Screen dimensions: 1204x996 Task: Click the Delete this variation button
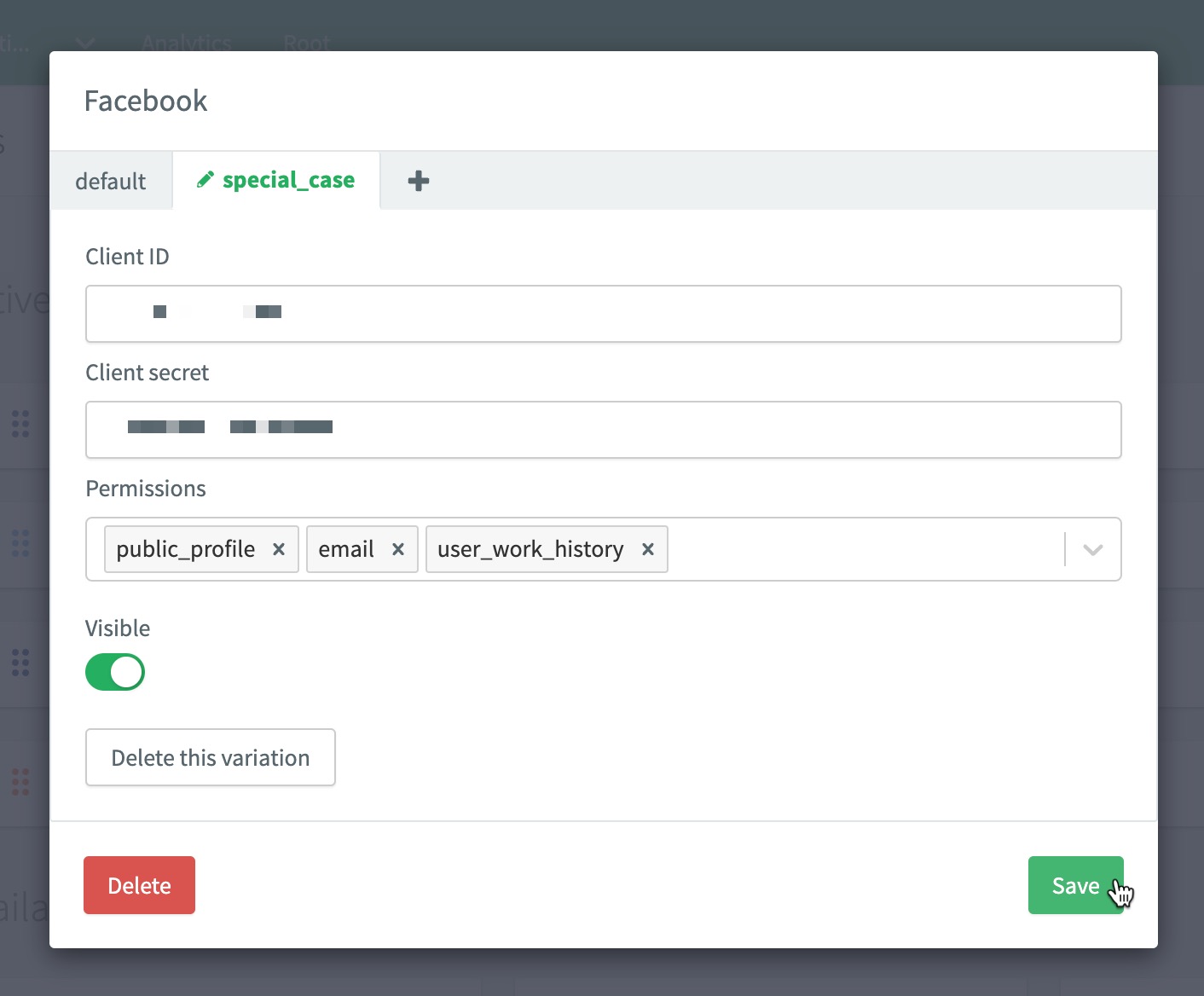[210, 757]
